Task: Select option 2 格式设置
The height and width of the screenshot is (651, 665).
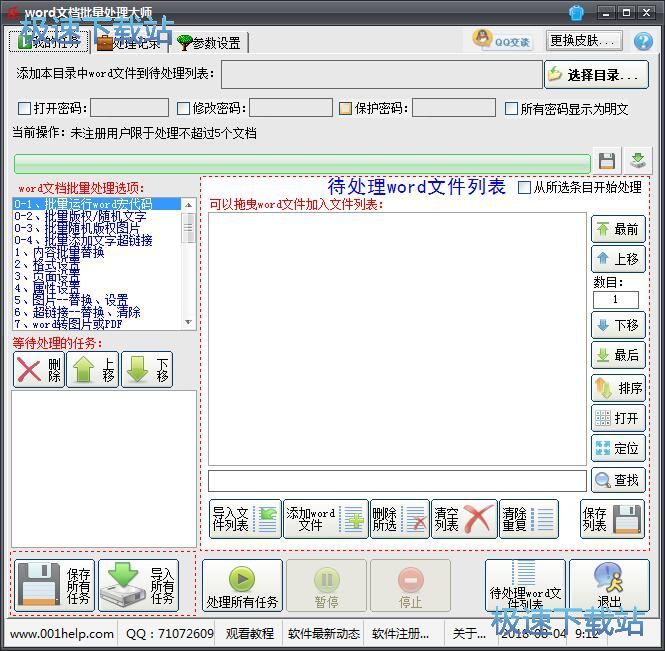Action: 97,264
